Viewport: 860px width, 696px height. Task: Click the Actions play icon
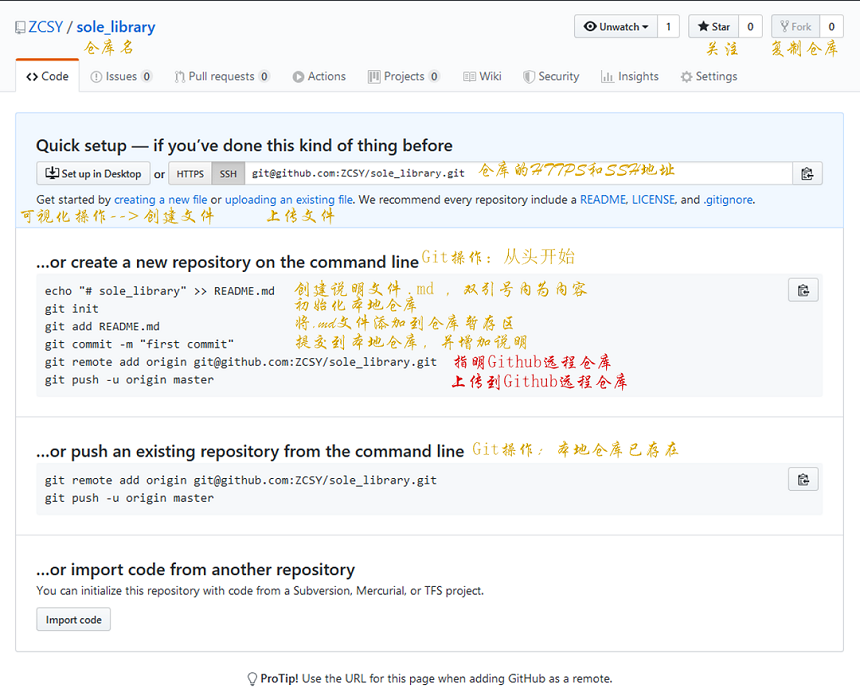[298, 77]
